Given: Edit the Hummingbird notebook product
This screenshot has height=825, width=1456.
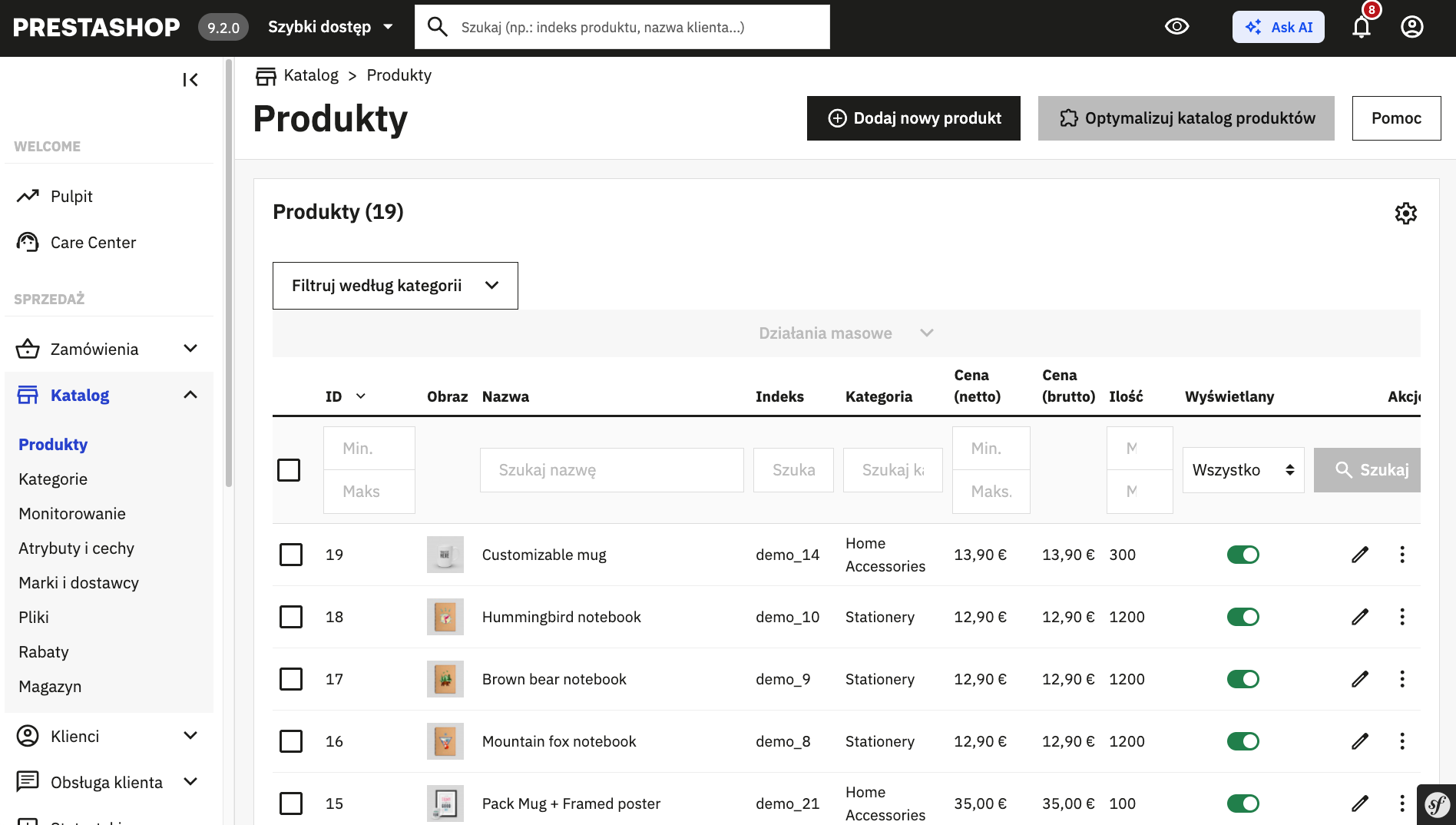Looking at the screenshot, I should pyautogui.click(x=1360, y=617).
